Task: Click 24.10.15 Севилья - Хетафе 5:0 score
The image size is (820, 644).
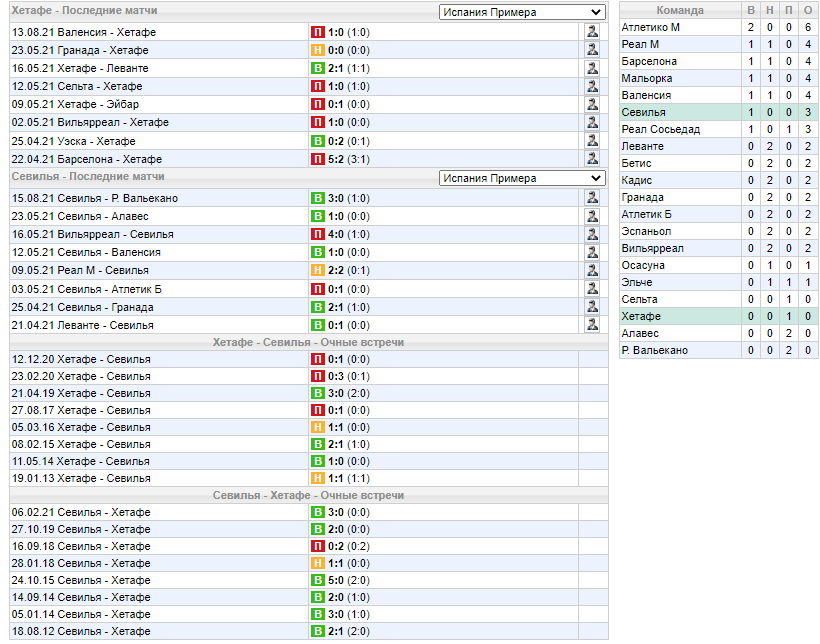Action: click(x=336, y=580)
